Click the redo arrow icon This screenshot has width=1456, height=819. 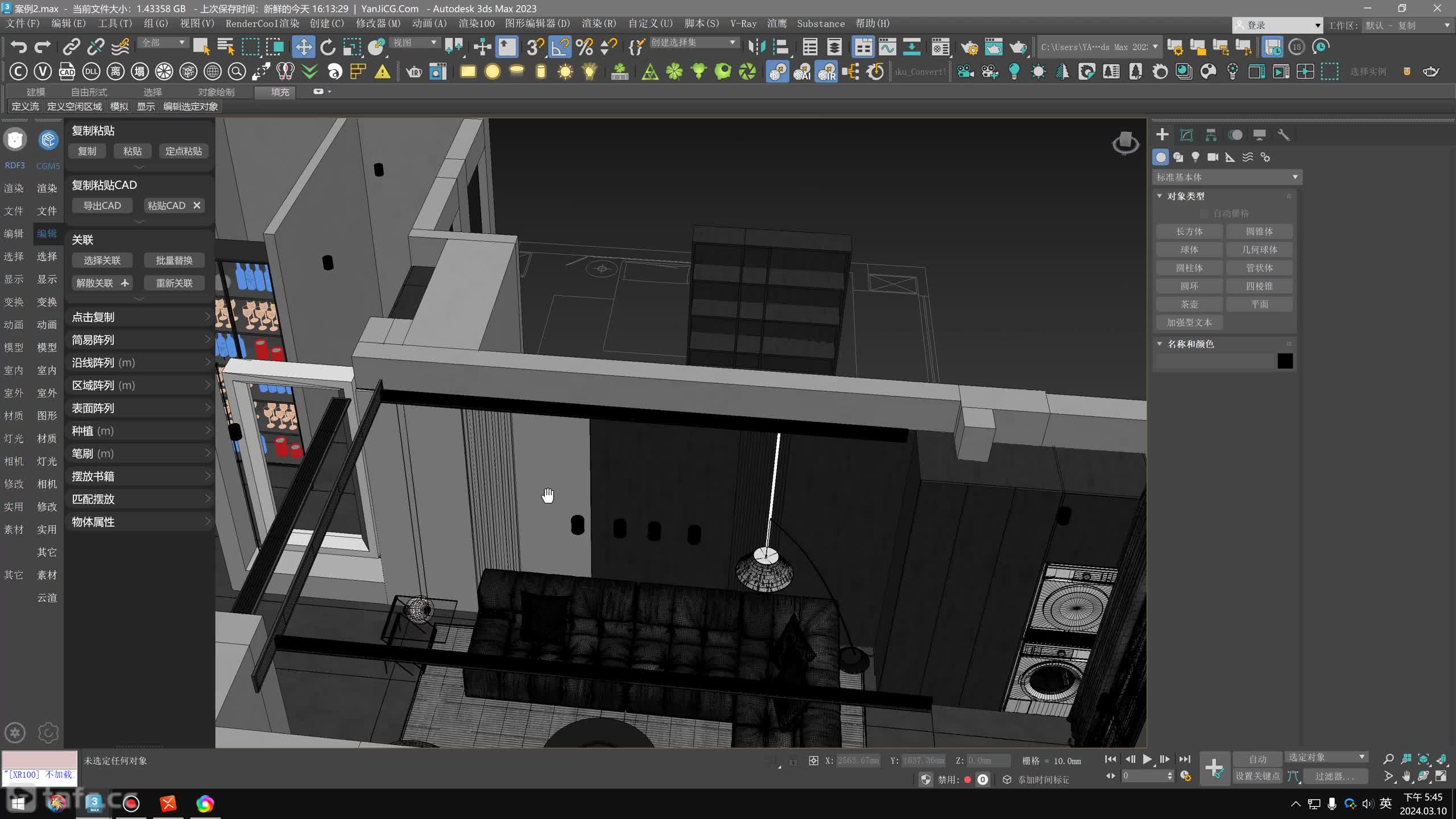click(43, 47)
